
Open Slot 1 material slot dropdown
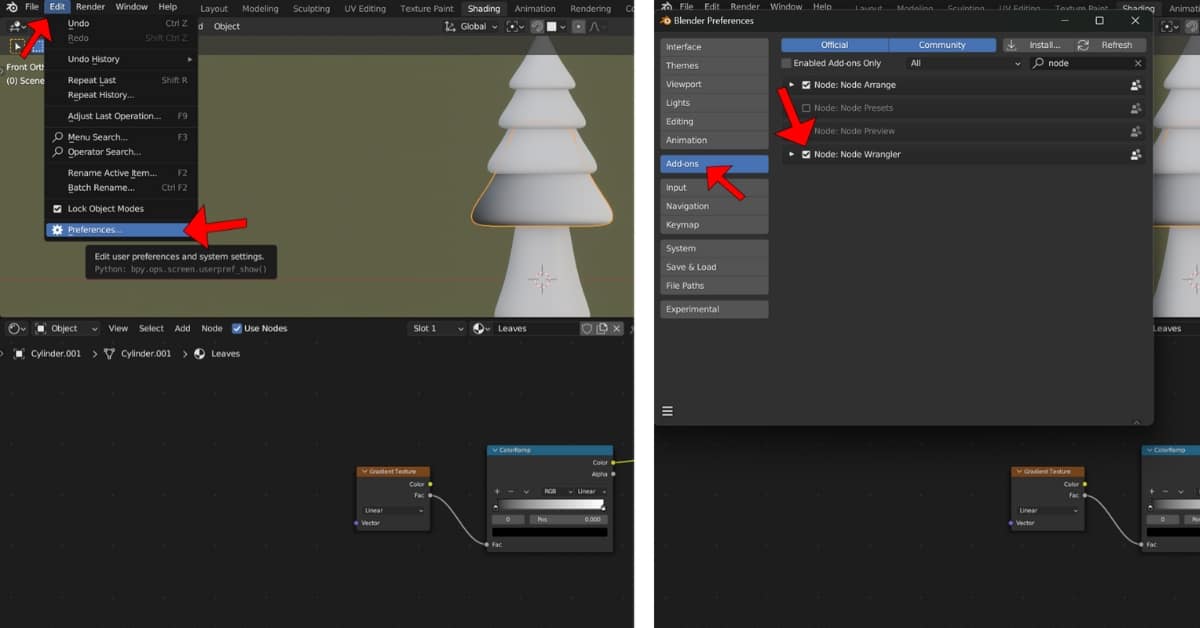point(437,328)
